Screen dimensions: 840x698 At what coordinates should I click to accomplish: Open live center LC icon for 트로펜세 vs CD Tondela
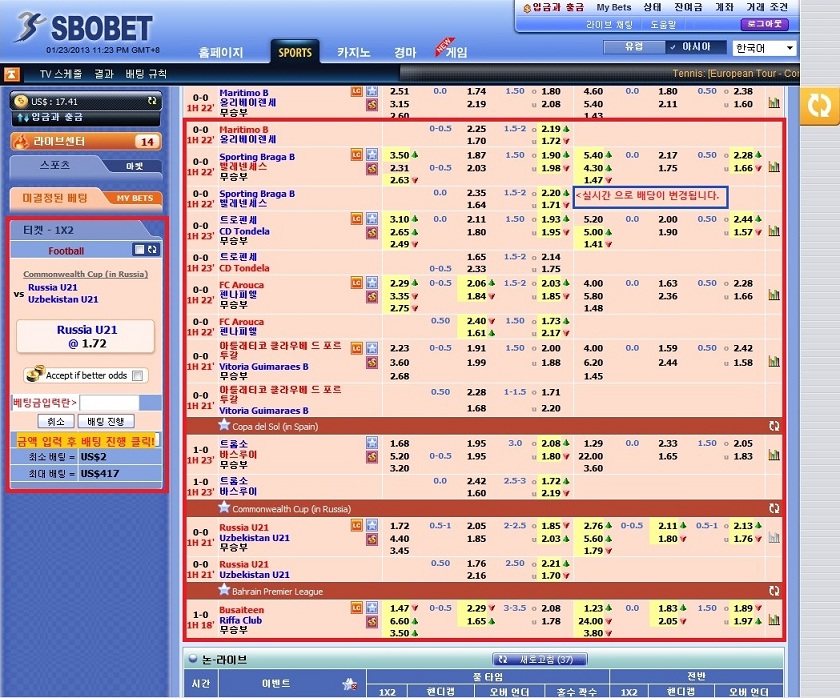357,219
